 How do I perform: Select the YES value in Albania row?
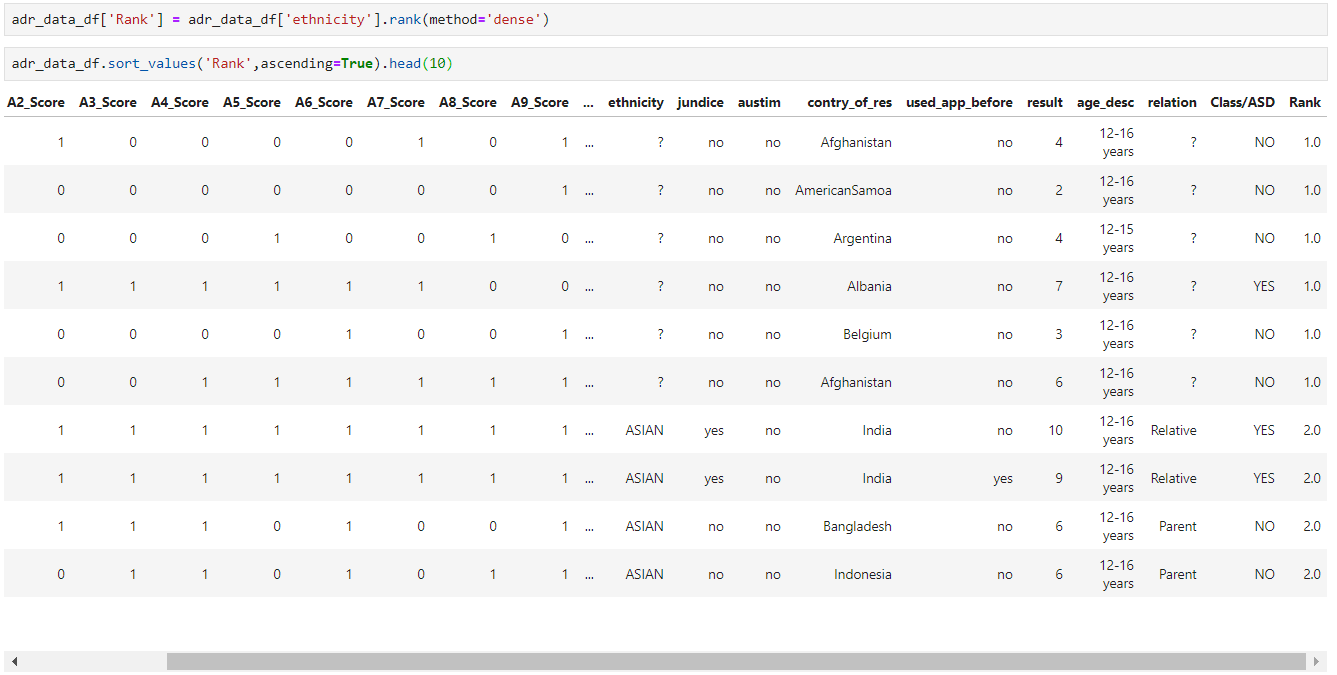(x=1264, y=285)
